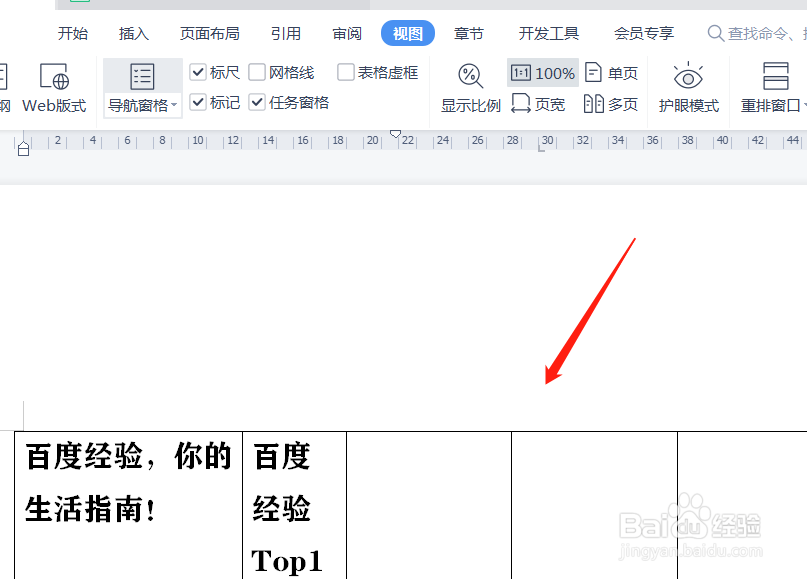The height and width of the screenshot is (579, 807).
Task: Uncheck the 任务窗格 task pane checkbox
Action: point(258,102)
